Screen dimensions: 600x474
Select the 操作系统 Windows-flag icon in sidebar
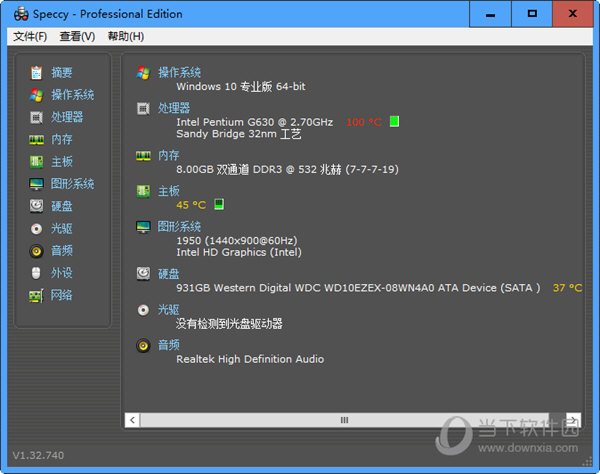click(36, 95)
